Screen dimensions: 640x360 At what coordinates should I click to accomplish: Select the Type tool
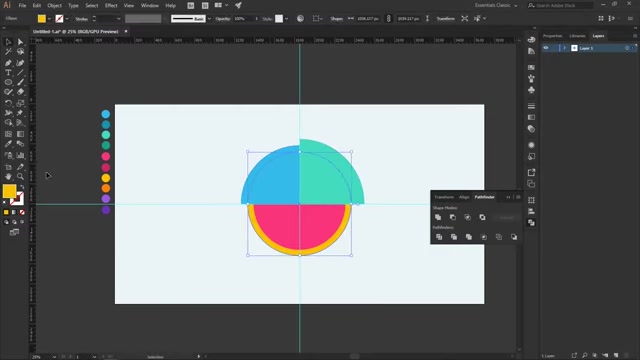8,73
